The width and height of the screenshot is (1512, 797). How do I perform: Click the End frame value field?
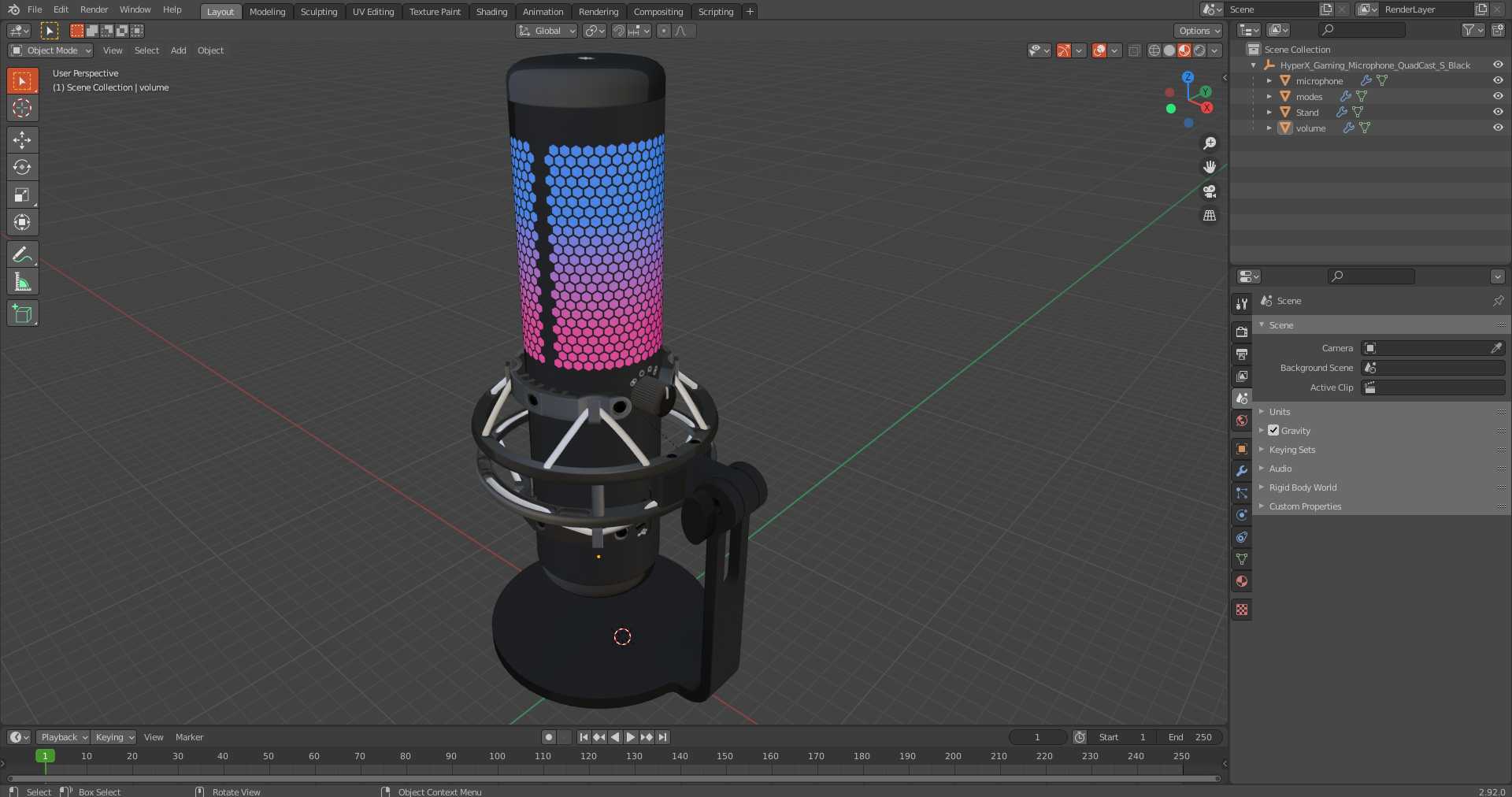(x=1190, y=737)
